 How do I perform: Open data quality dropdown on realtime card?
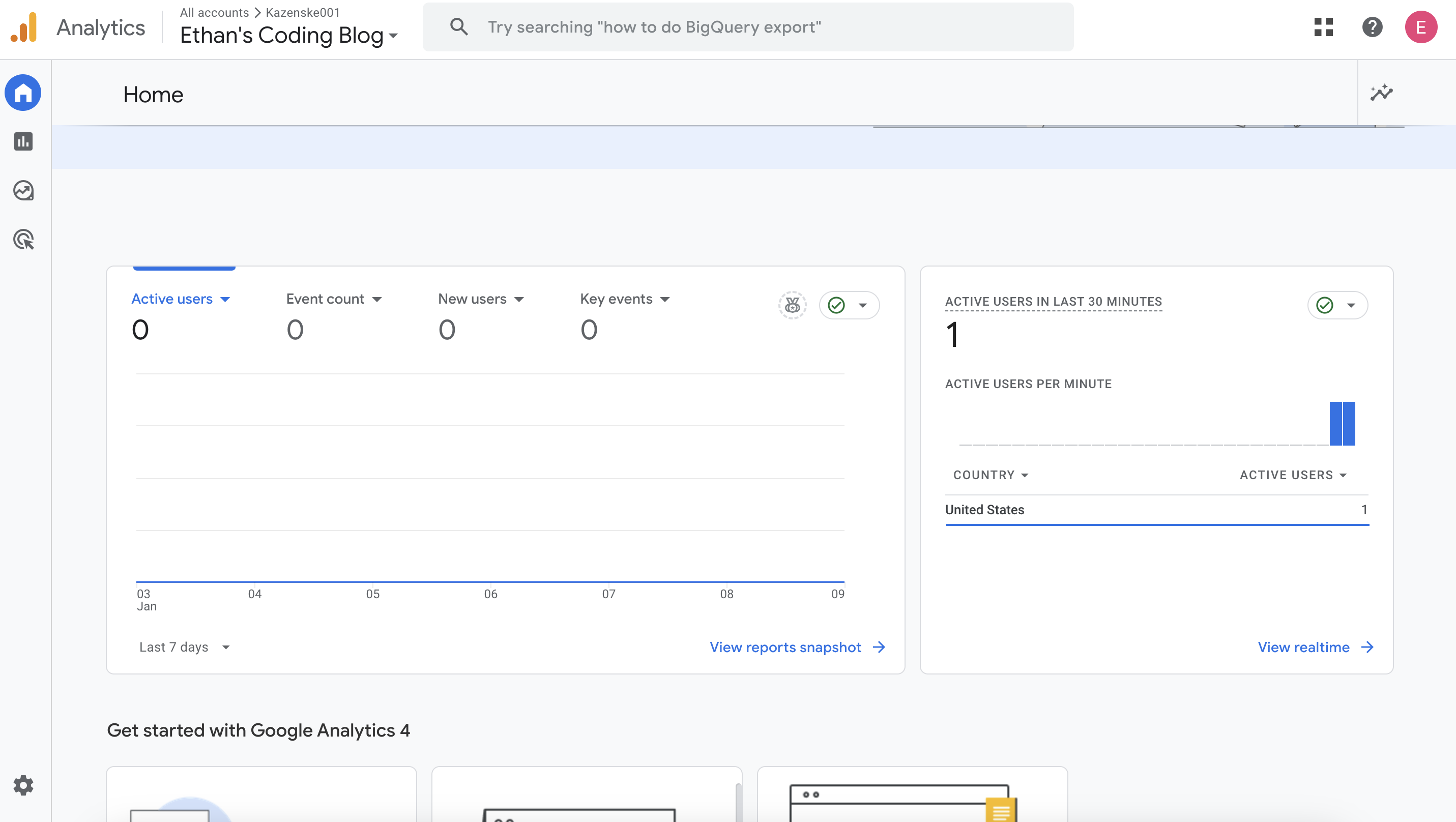click(x=1337, y=305)
